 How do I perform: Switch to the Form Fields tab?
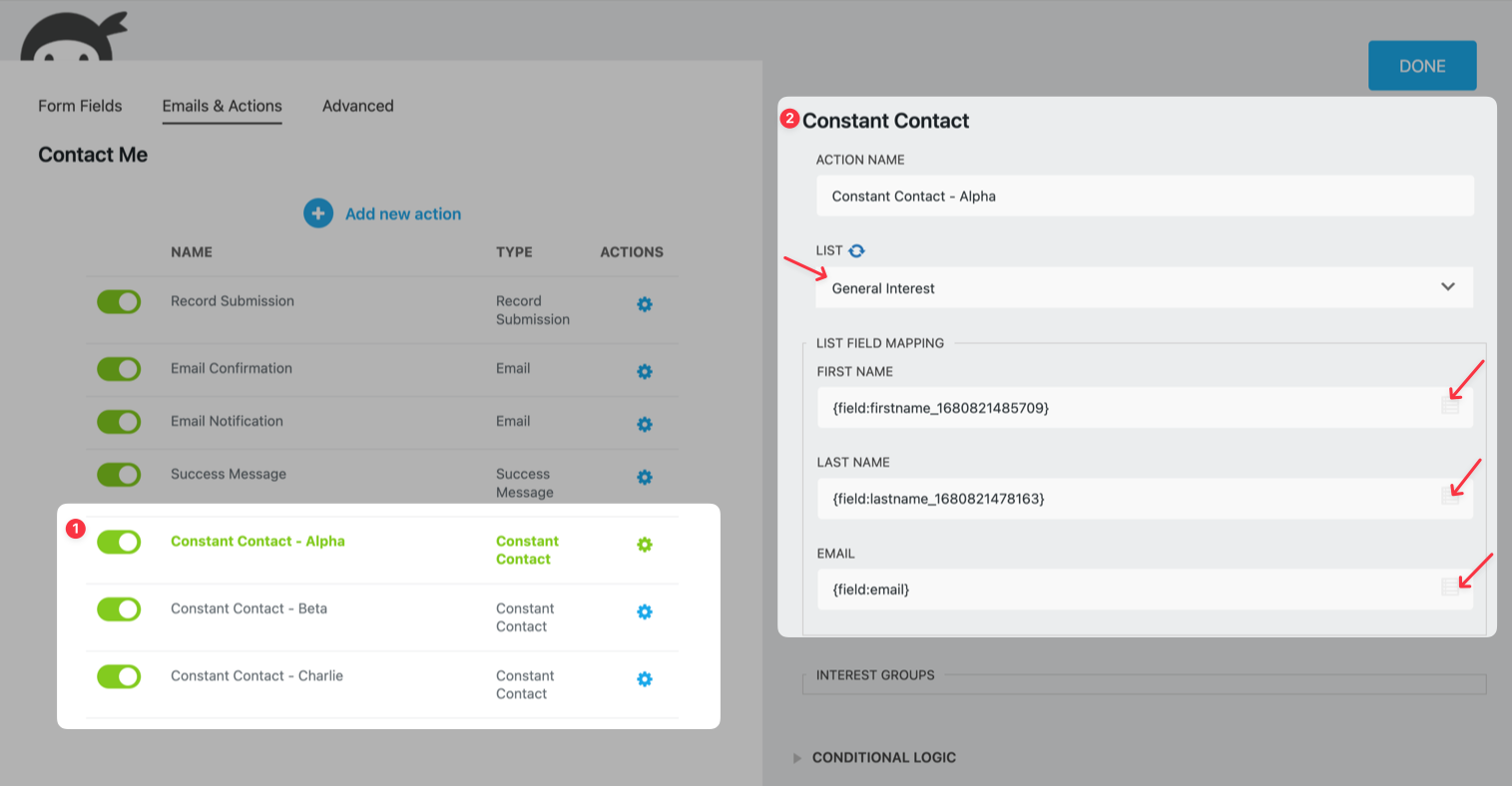[80, 106]
